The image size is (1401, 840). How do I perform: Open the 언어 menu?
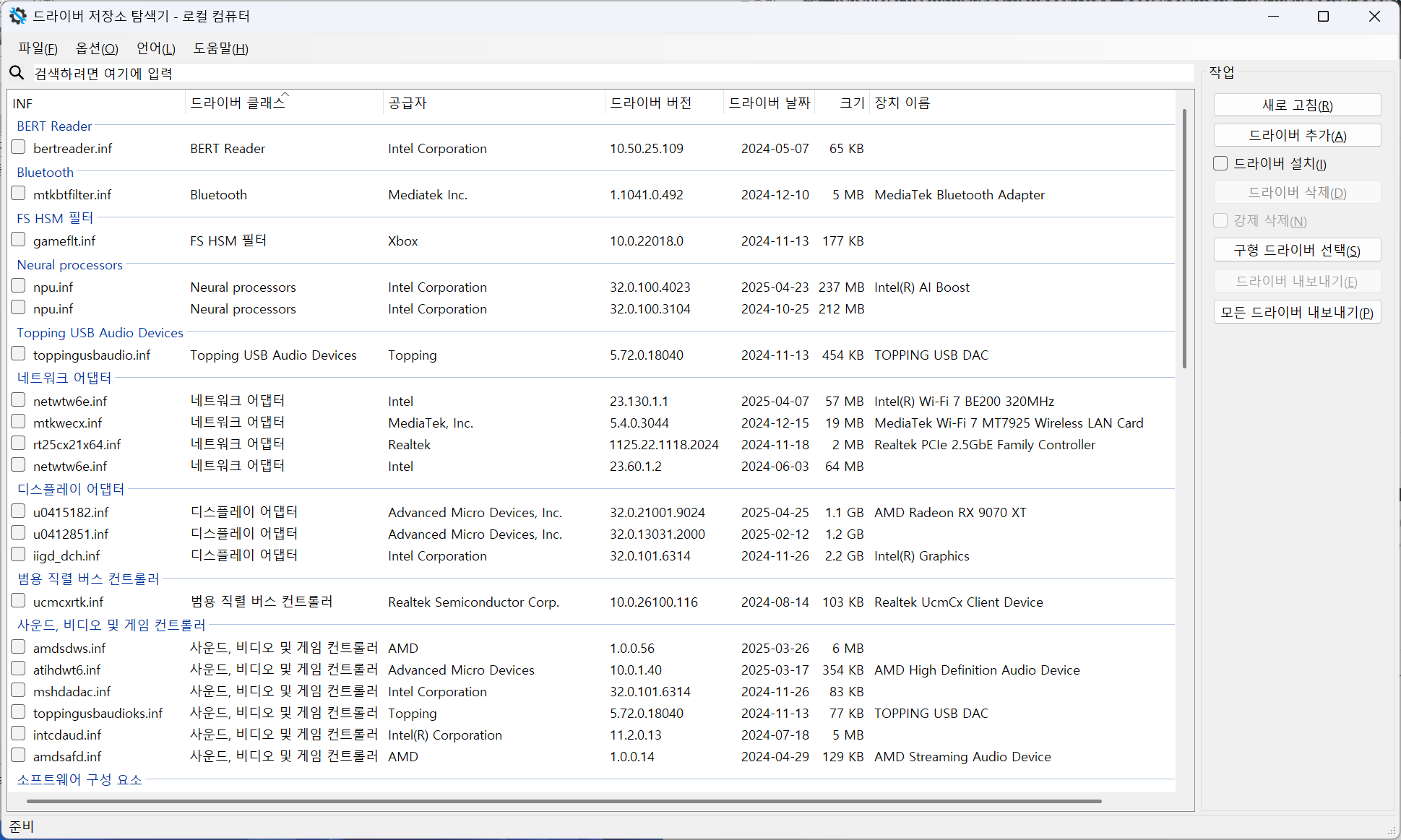point(155,48)
